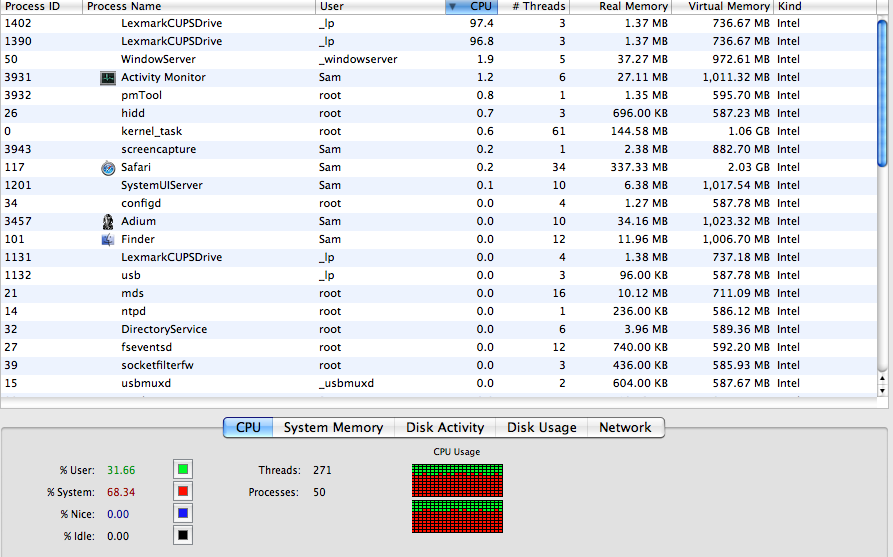893x557 pixels.
Task: Select LexmarkCUPSDrive process with PID 1390
Action: (x=439, y=42)
